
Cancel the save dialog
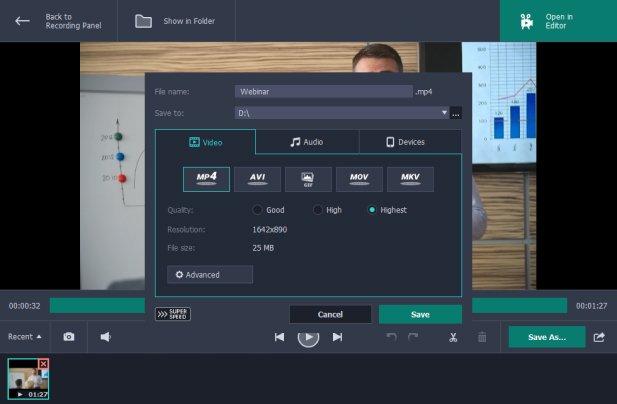pyautogui.click(x=330, y=314)
